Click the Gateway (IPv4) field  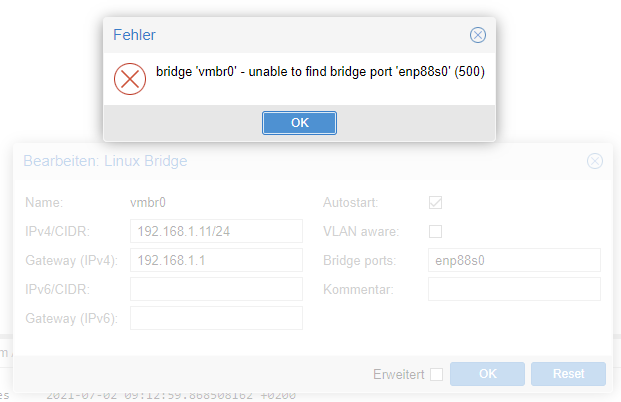click(x=216, y=261)
